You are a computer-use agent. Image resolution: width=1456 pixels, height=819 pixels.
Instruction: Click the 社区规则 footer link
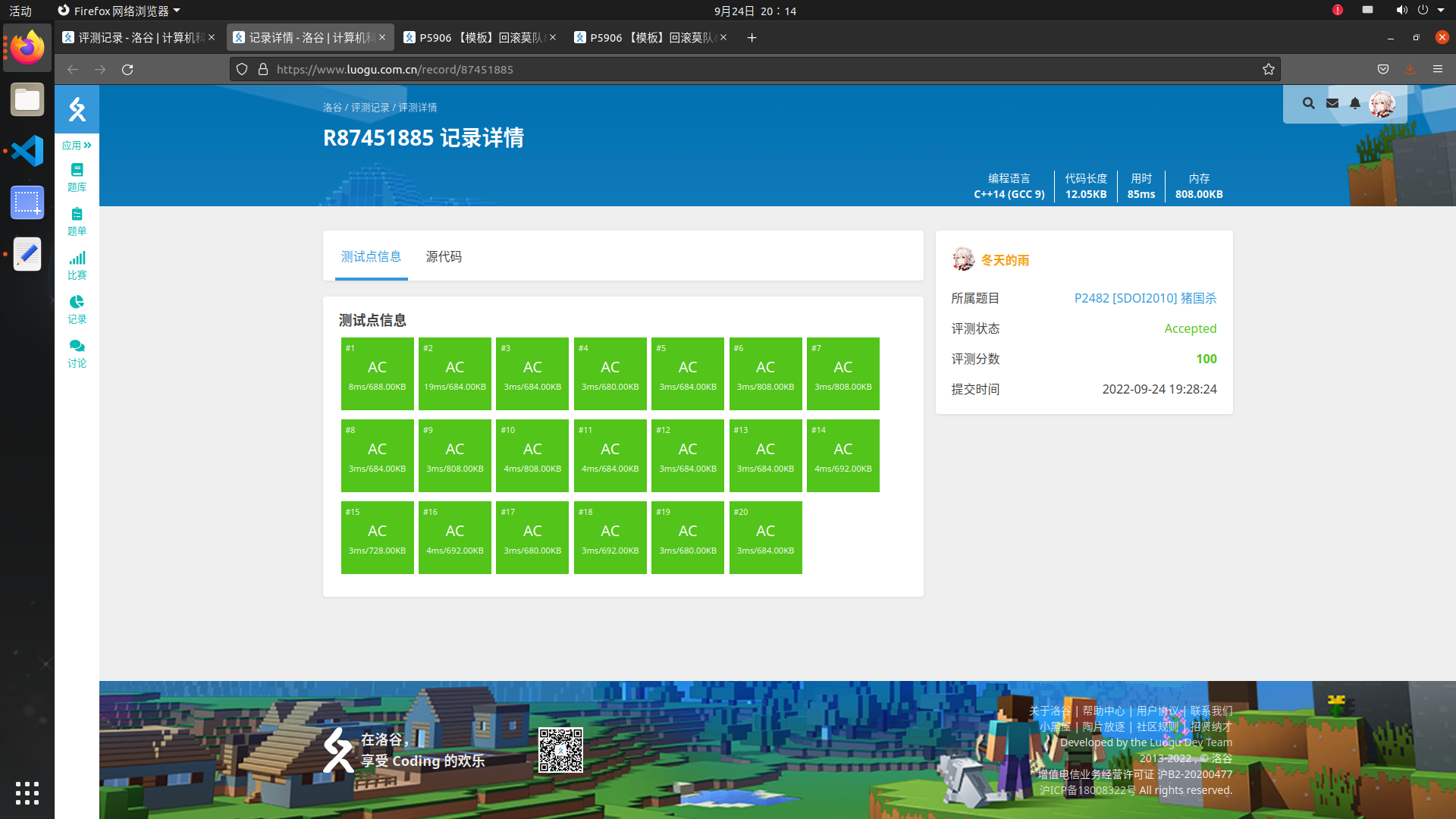pyautogui.click(x=1157, y=726)
